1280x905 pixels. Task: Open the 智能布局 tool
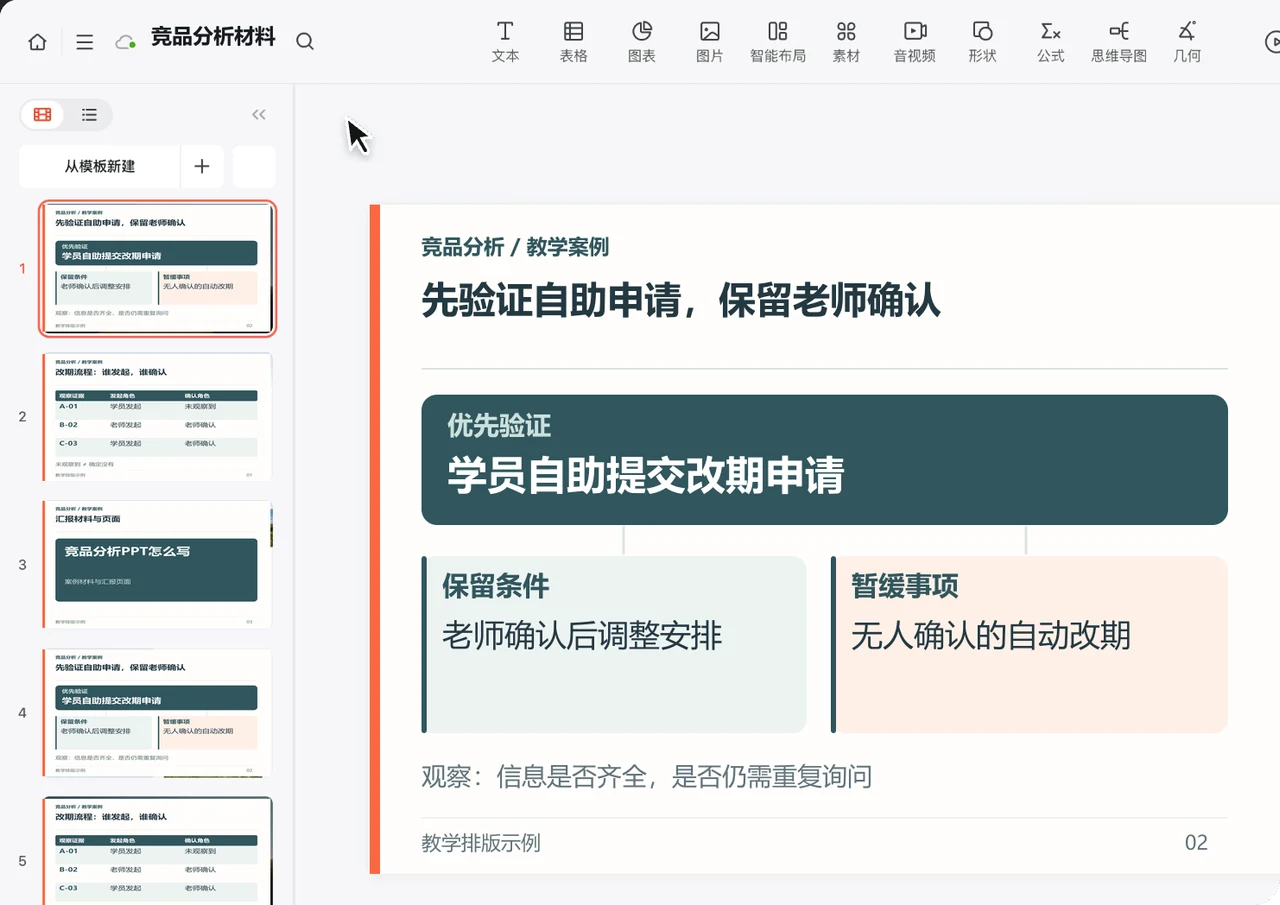click(x=777, y=42)
